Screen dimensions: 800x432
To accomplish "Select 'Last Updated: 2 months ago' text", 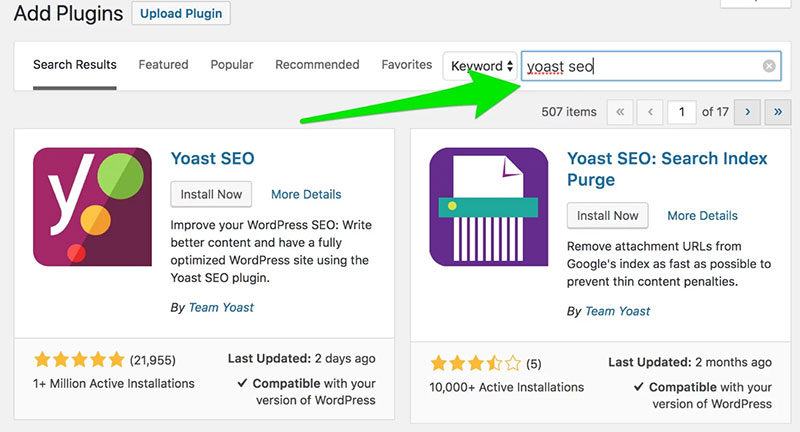I will (690, 362).
